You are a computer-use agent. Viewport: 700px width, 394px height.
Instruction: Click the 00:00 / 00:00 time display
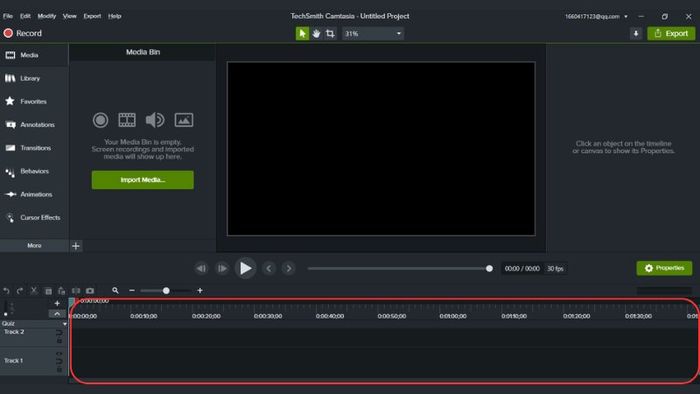(522, 269)
